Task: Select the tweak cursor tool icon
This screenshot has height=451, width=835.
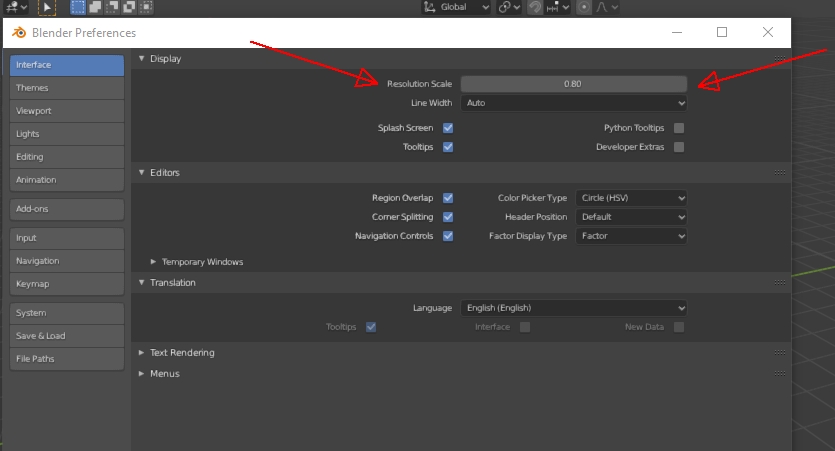Action: coord(47,7)
